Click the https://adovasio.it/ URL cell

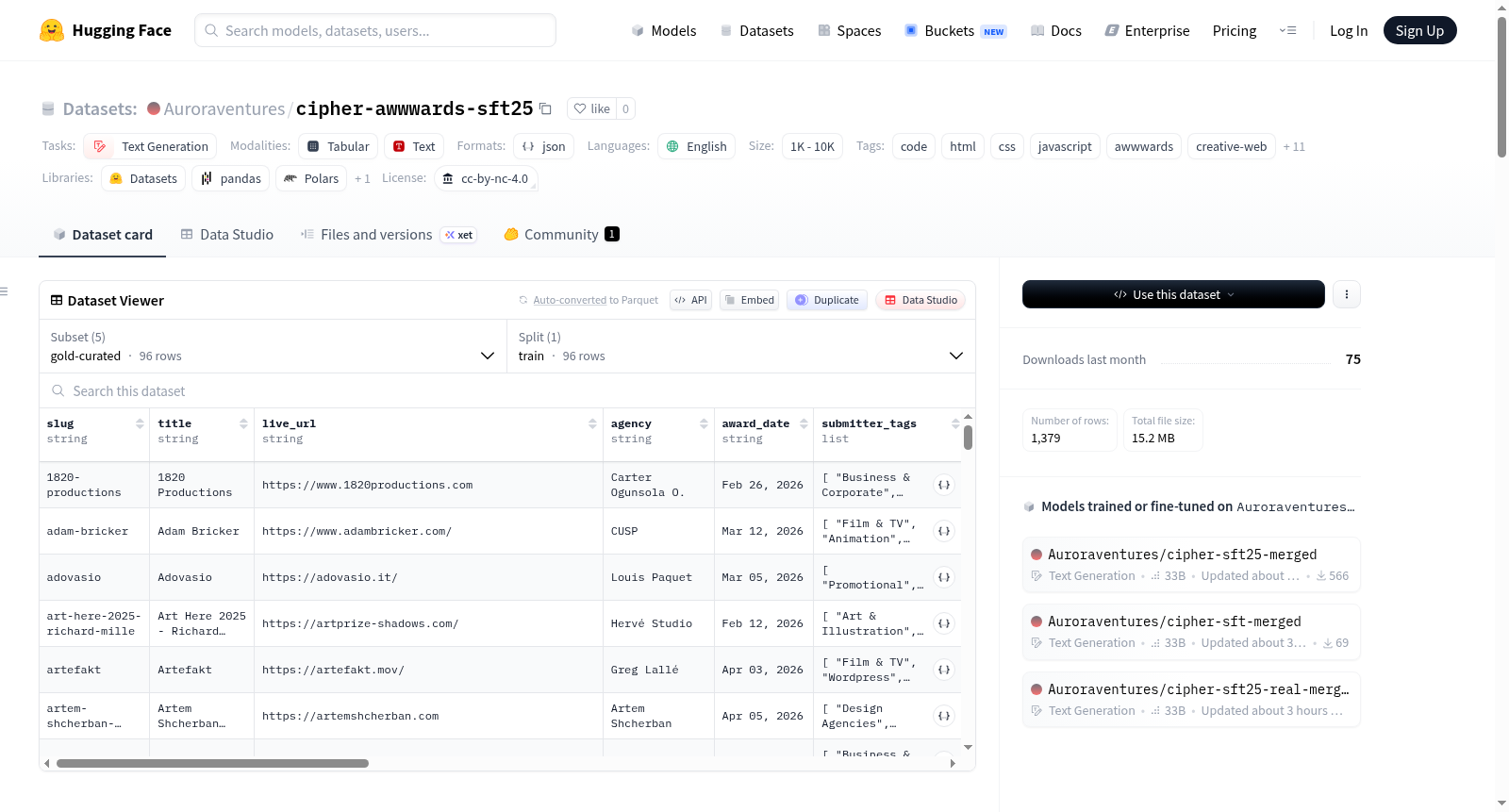(330, 577)
